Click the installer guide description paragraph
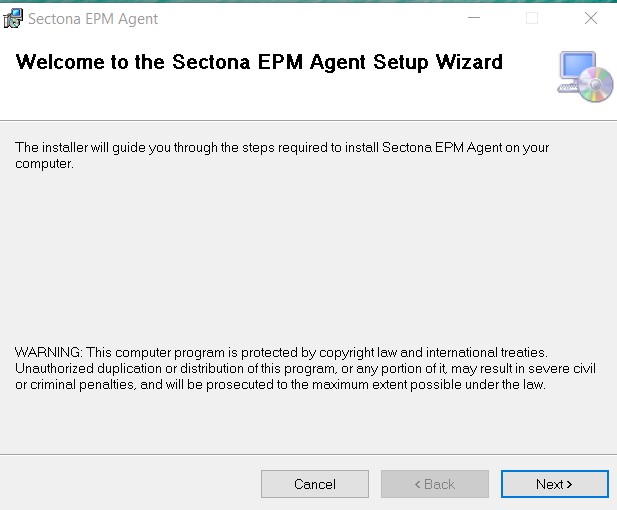Image resolution: width=617 pixels, height=510 pixels. 282,155
